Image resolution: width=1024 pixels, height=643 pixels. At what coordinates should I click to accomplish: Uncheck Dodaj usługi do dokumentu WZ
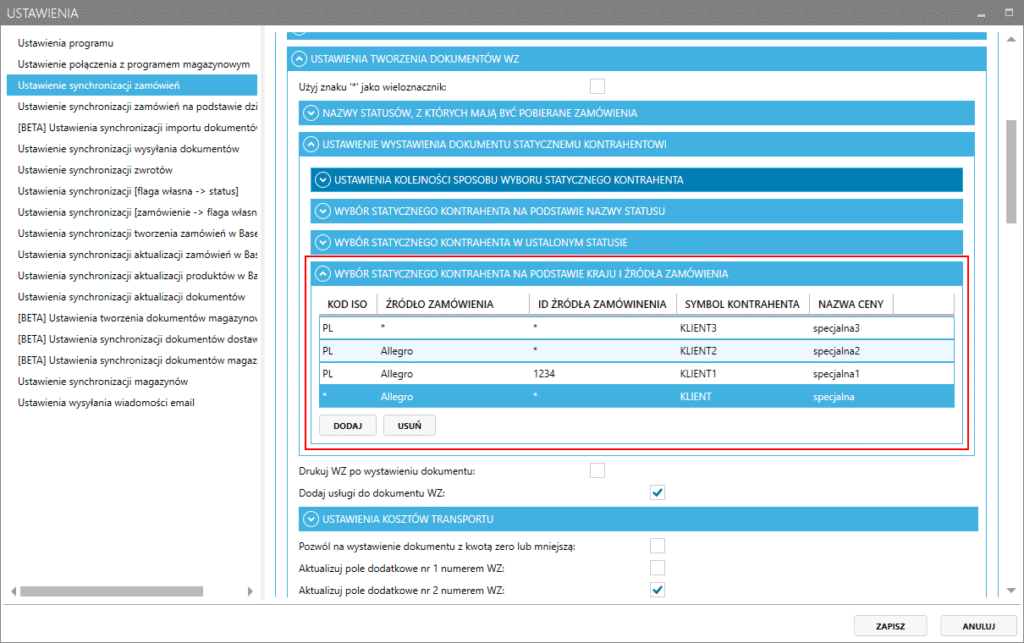tap(657, 492)
